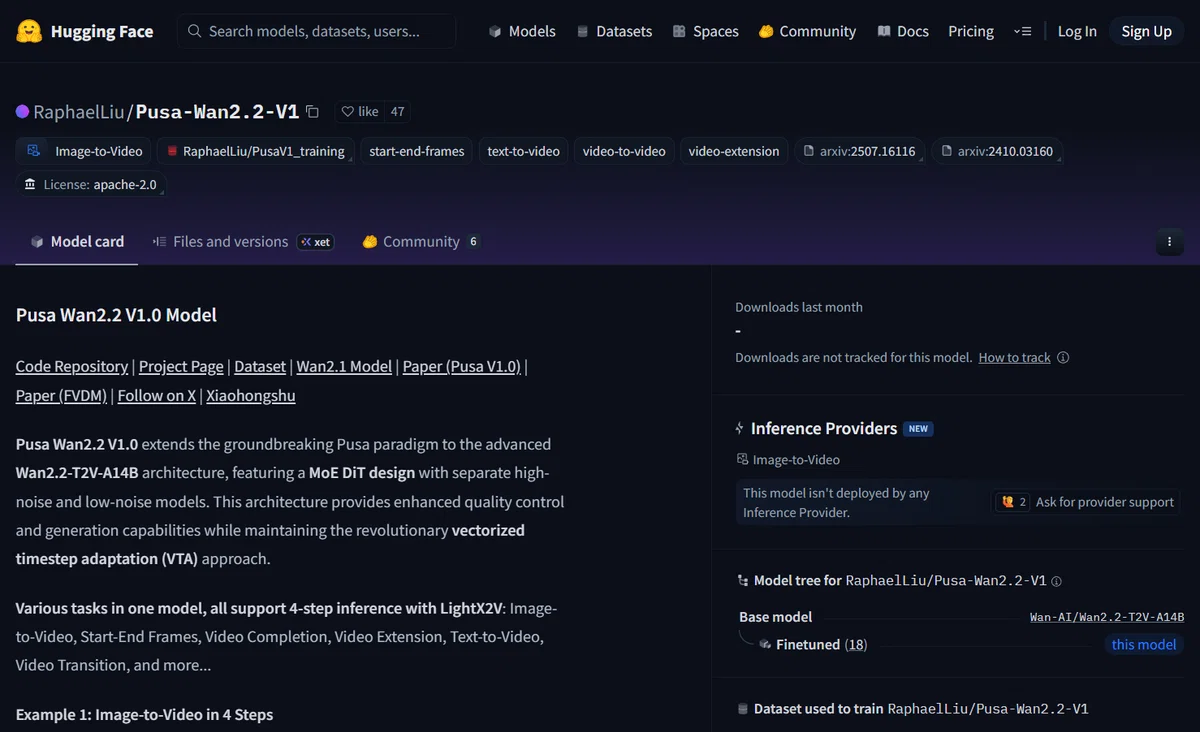Click the start-end-frames tag
The image size is (1200, 732).
point(417,151)
